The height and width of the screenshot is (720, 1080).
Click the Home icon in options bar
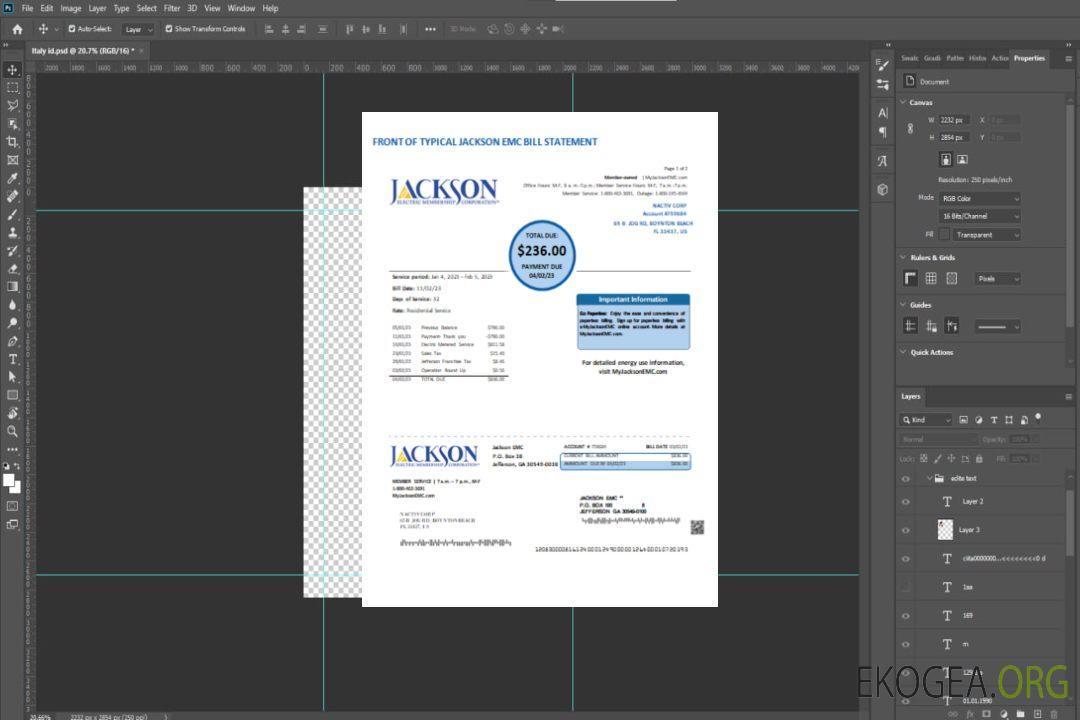pos(17,29)
